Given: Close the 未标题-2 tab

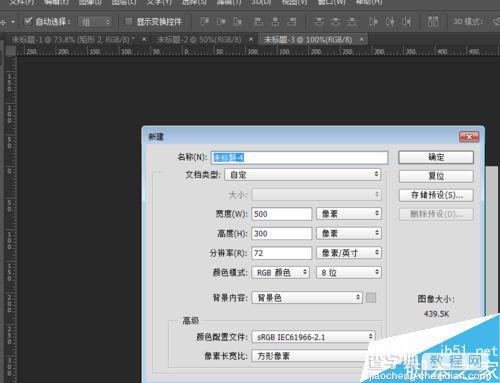Looking at the screenshot, I should tap(251, 39).
